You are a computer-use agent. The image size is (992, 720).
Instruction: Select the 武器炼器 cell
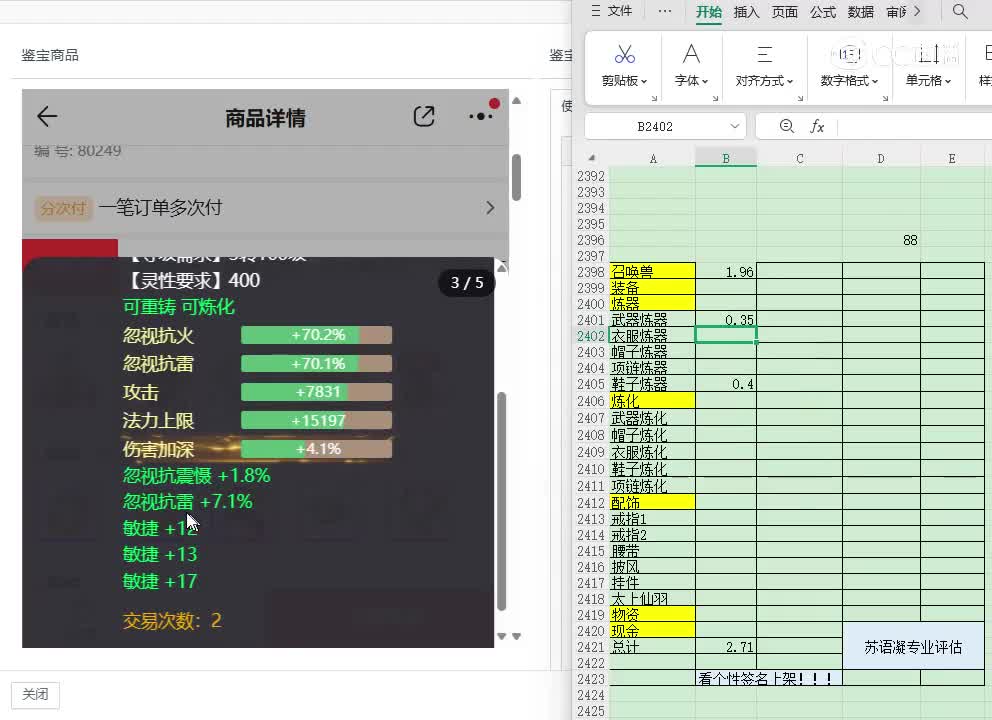click(x=652, y=320)
